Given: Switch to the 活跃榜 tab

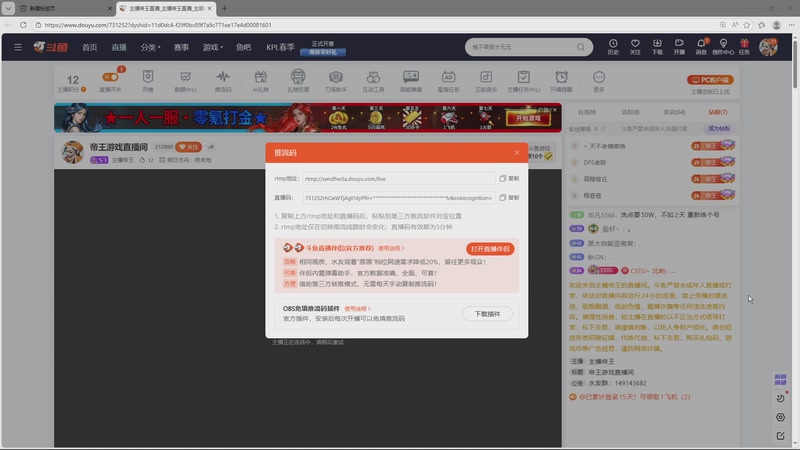Looking at the screenshot, I should [x=631, y=112].
